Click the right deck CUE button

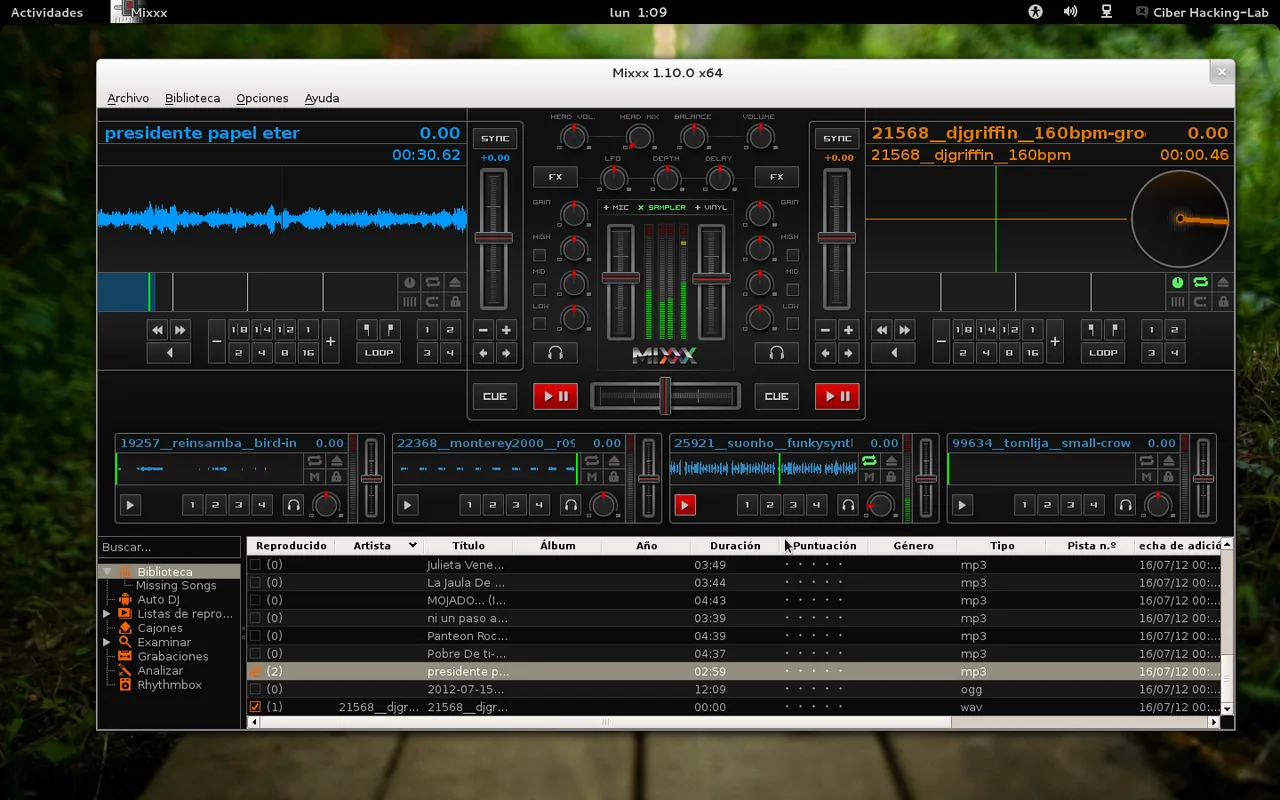[776, 396]
